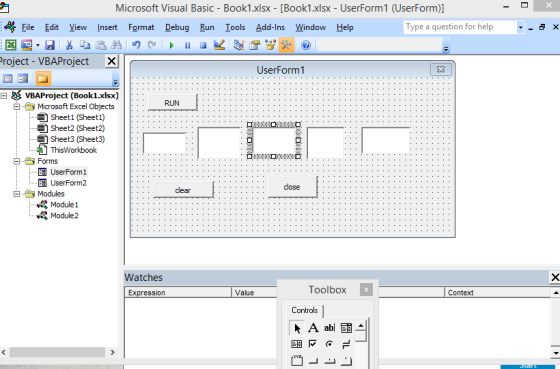Close the Project - VBAProject panel
Viewport: 560px width, 369px height.
coord(111,61)
